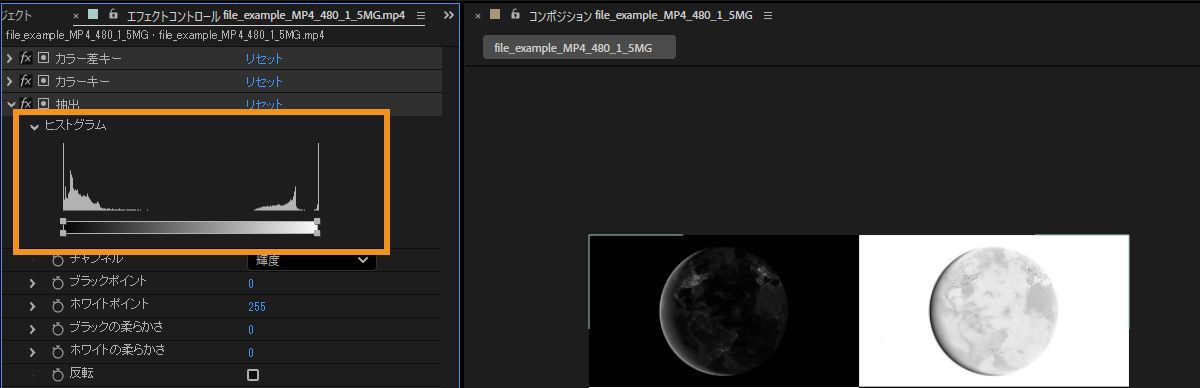Toggle the チャンネル stopwatch

[x=57, y=259]
